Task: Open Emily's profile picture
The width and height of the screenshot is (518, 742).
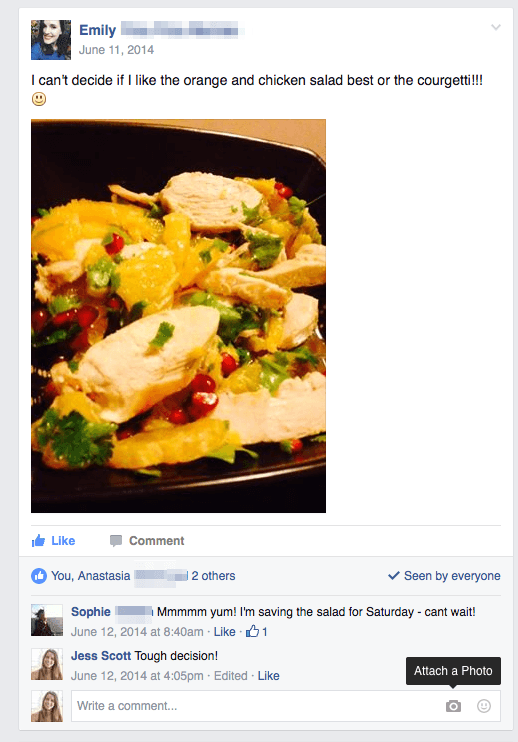Action: [x=51, y=40]
